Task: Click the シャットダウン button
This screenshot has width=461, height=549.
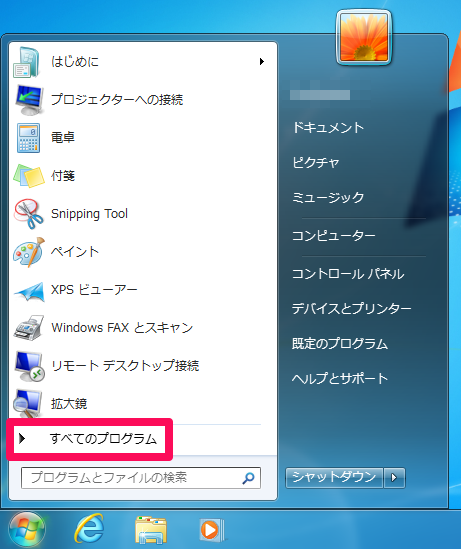Action: coord(334,478)
